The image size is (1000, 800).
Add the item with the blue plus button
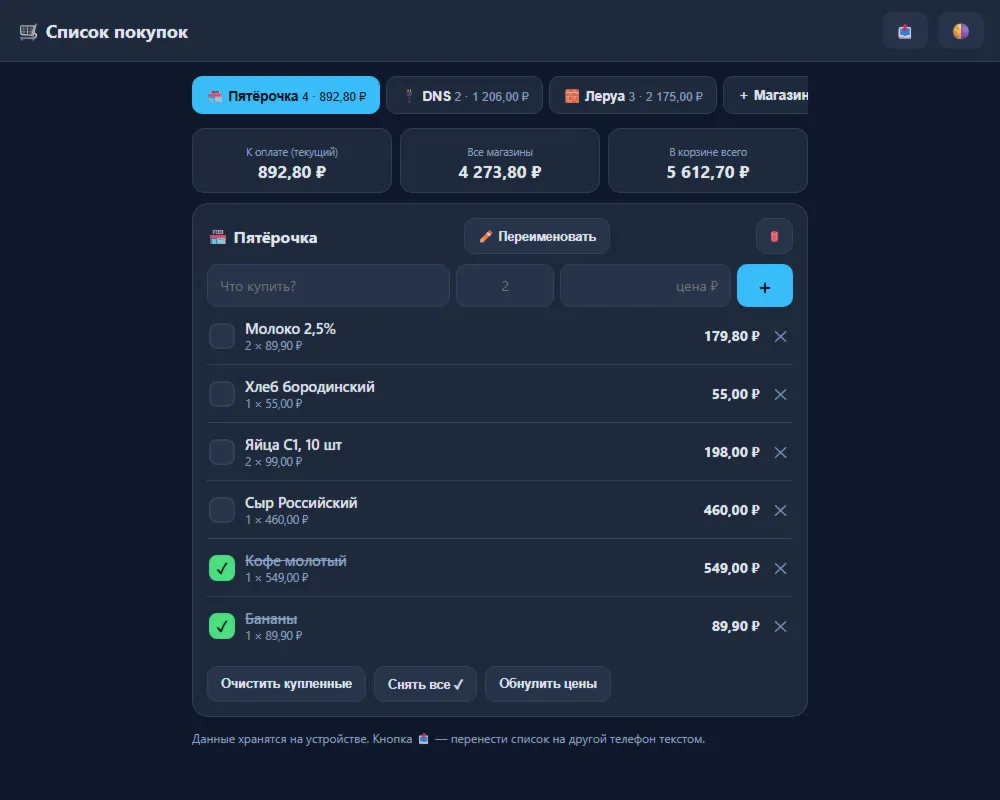765,286
